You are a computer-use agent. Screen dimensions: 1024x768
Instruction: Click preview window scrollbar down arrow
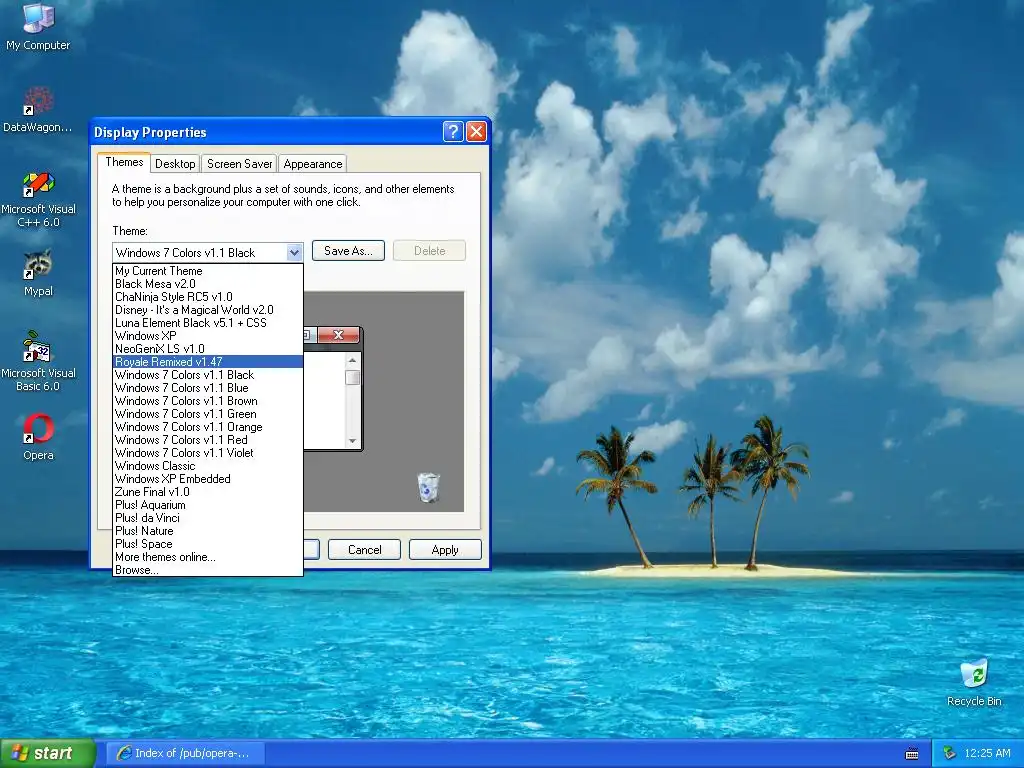point(353,441)
